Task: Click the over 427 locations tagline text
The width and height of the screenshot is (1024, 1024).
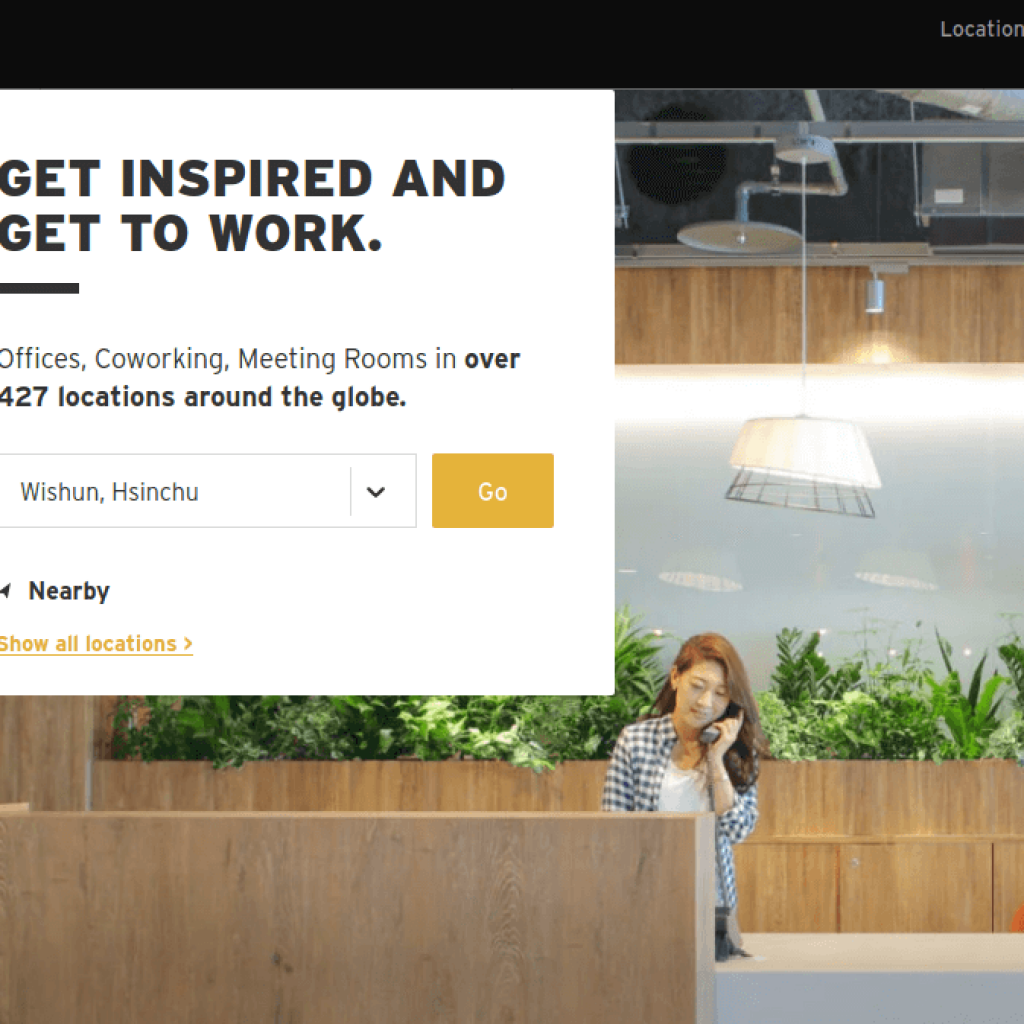Action: pyautogui.click(x=202, y=396)
